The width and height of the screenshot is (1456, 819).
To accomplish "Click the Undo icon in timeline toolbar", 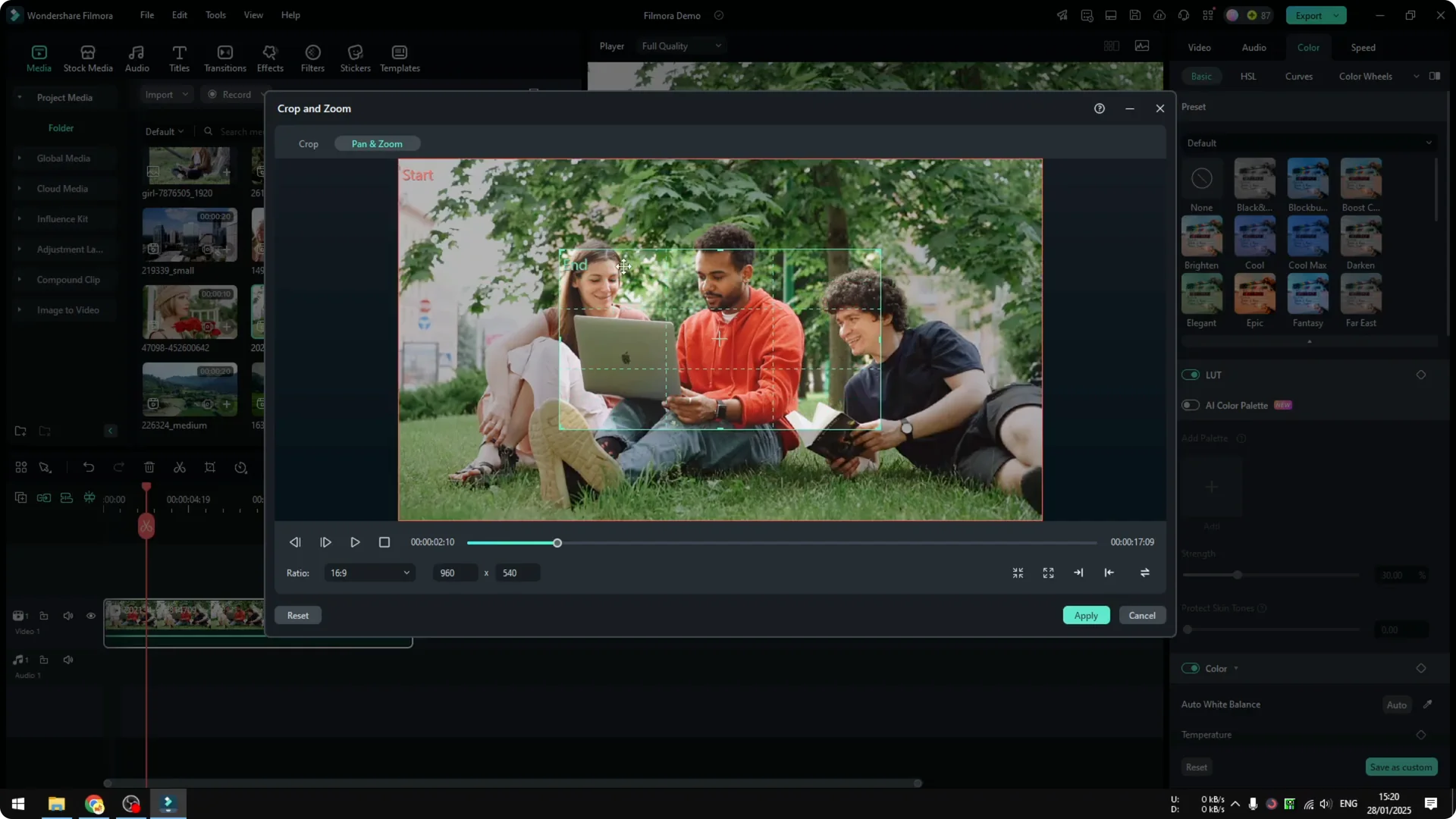I will coord(89,467).
